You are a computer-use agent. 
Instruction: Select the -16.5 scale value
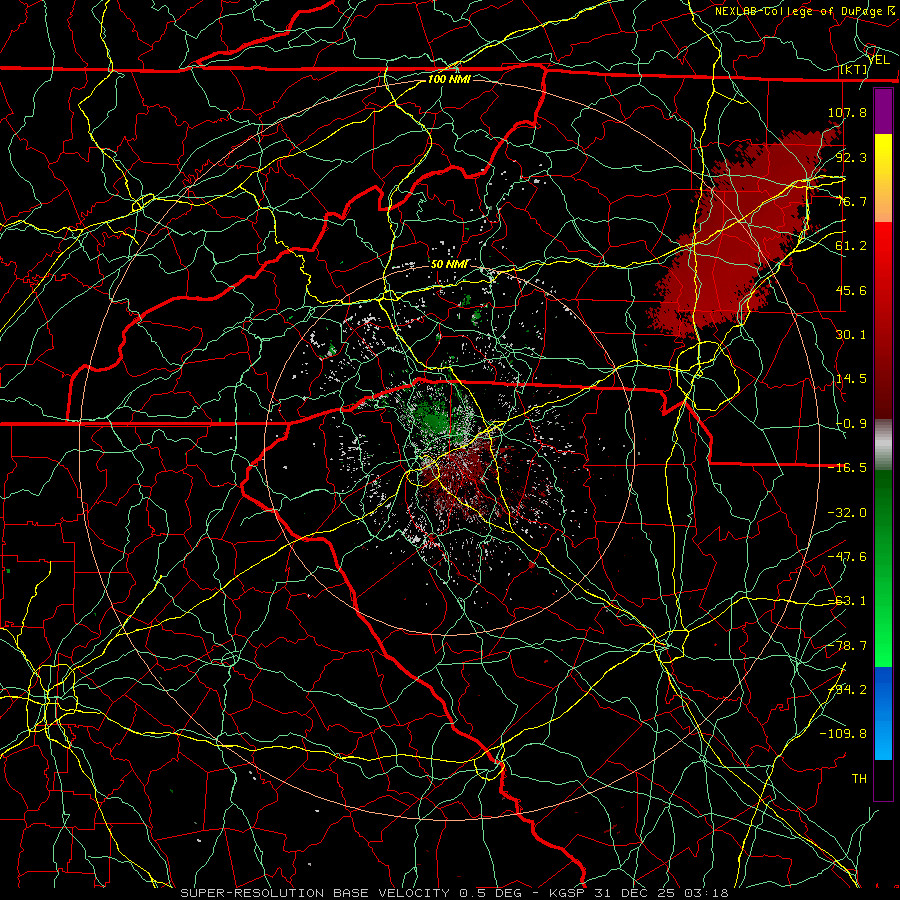(847, 468)
